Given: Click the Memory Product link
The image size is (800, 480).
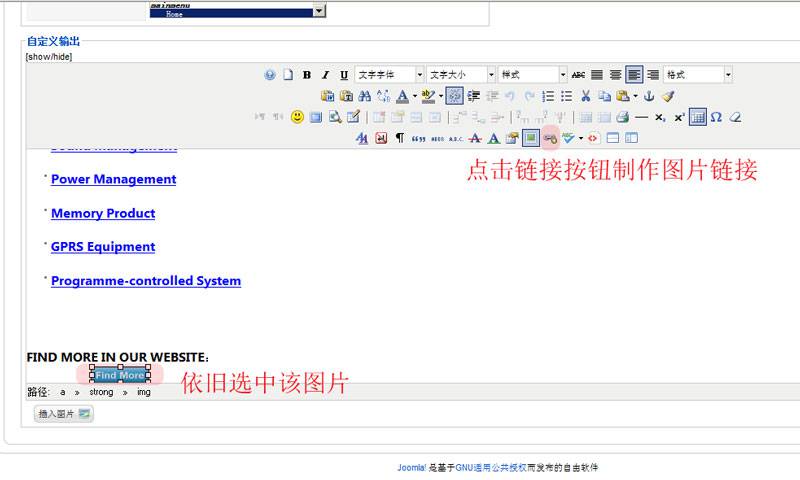Looking at the screenshot, I should point(103,213).
